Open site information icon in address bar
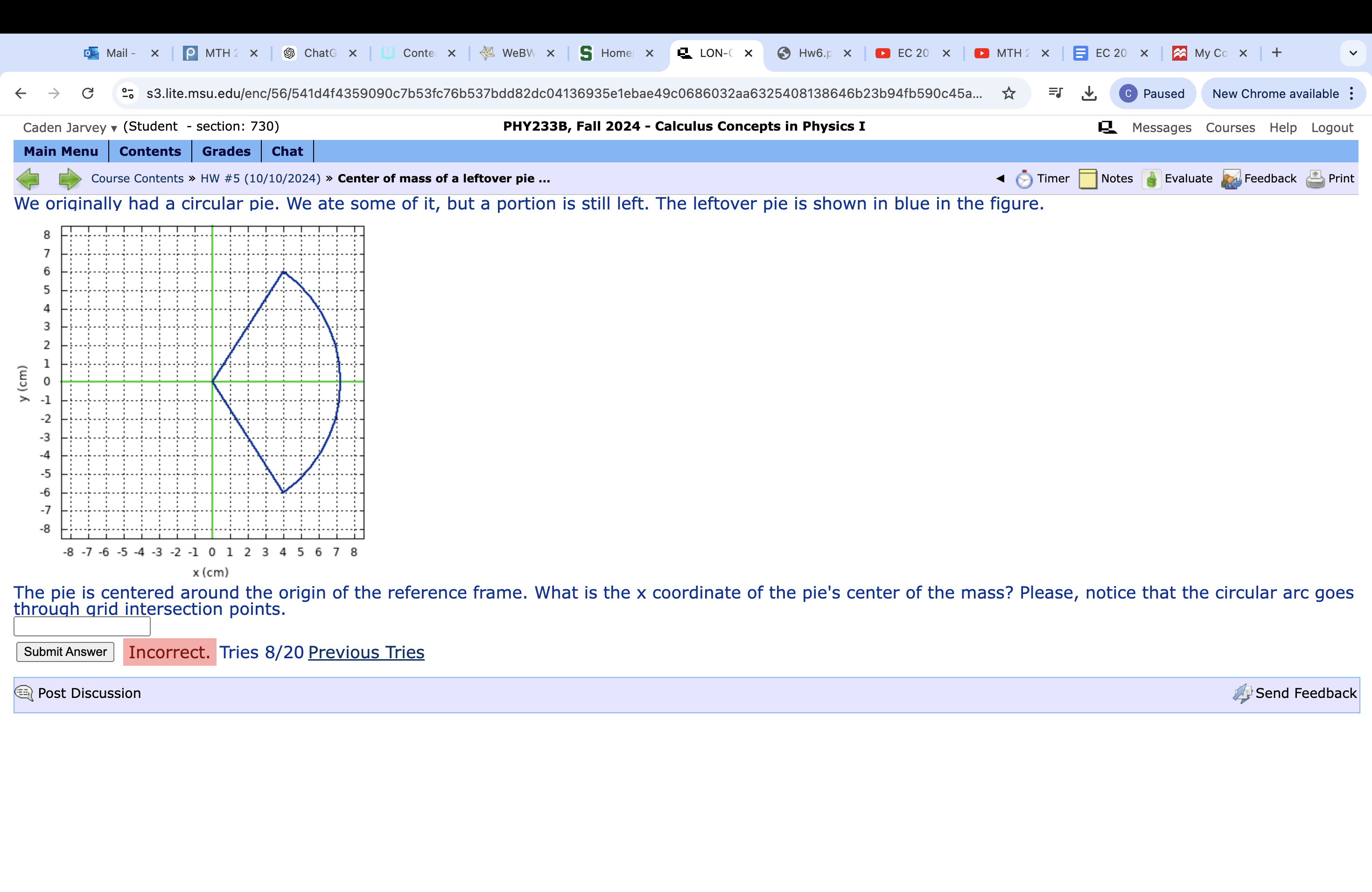 click(128, 93)
